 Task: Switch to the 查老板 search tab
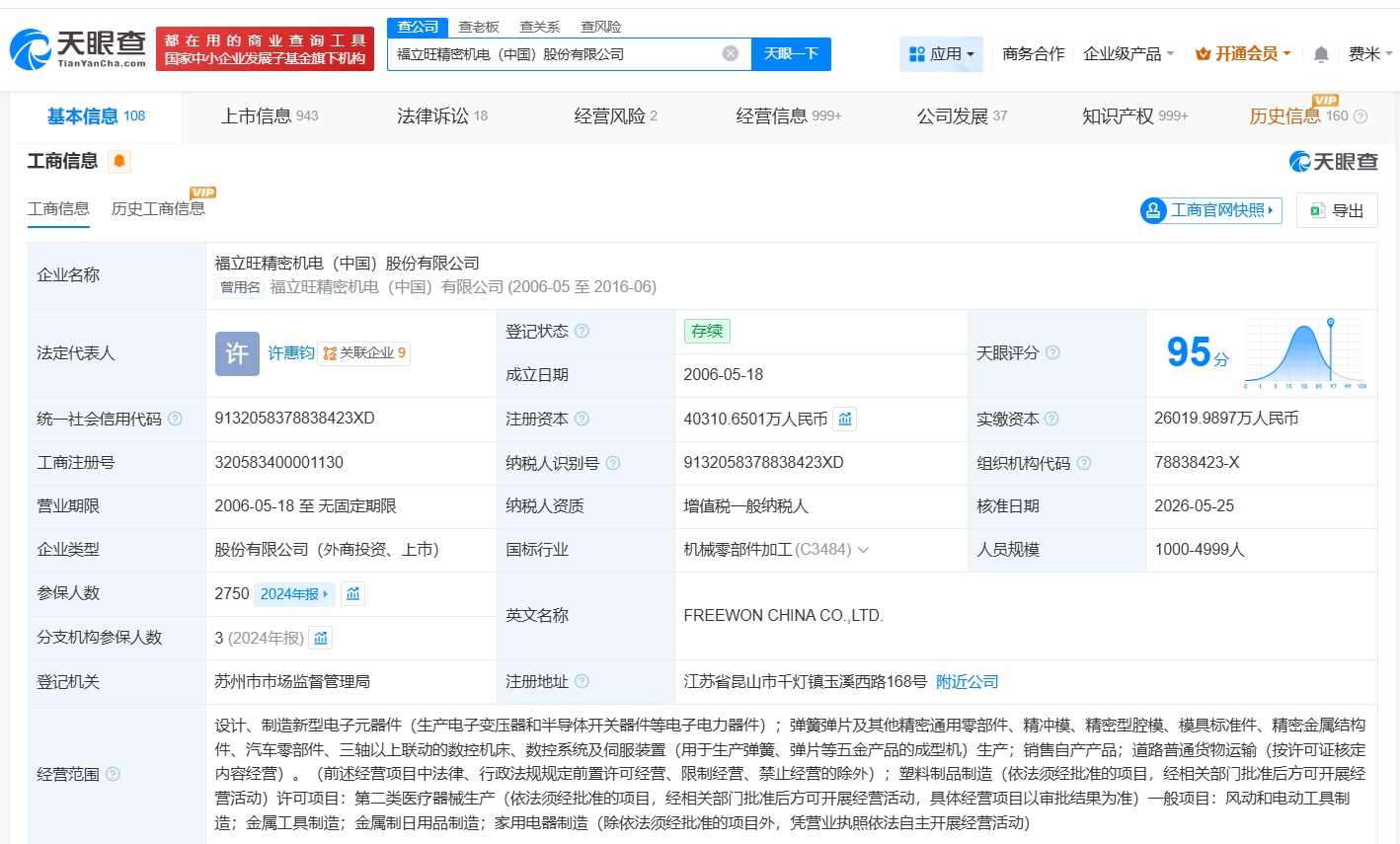(479, 27)
